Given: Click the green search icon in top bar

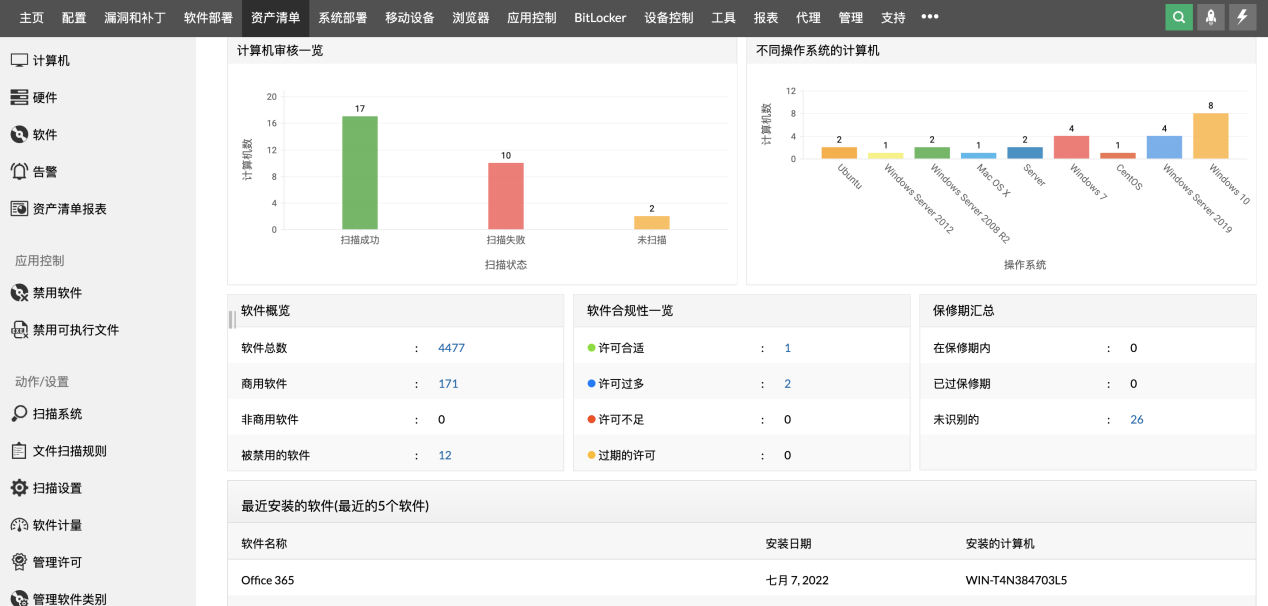Looking at the screenshot, I should 1179,17.
